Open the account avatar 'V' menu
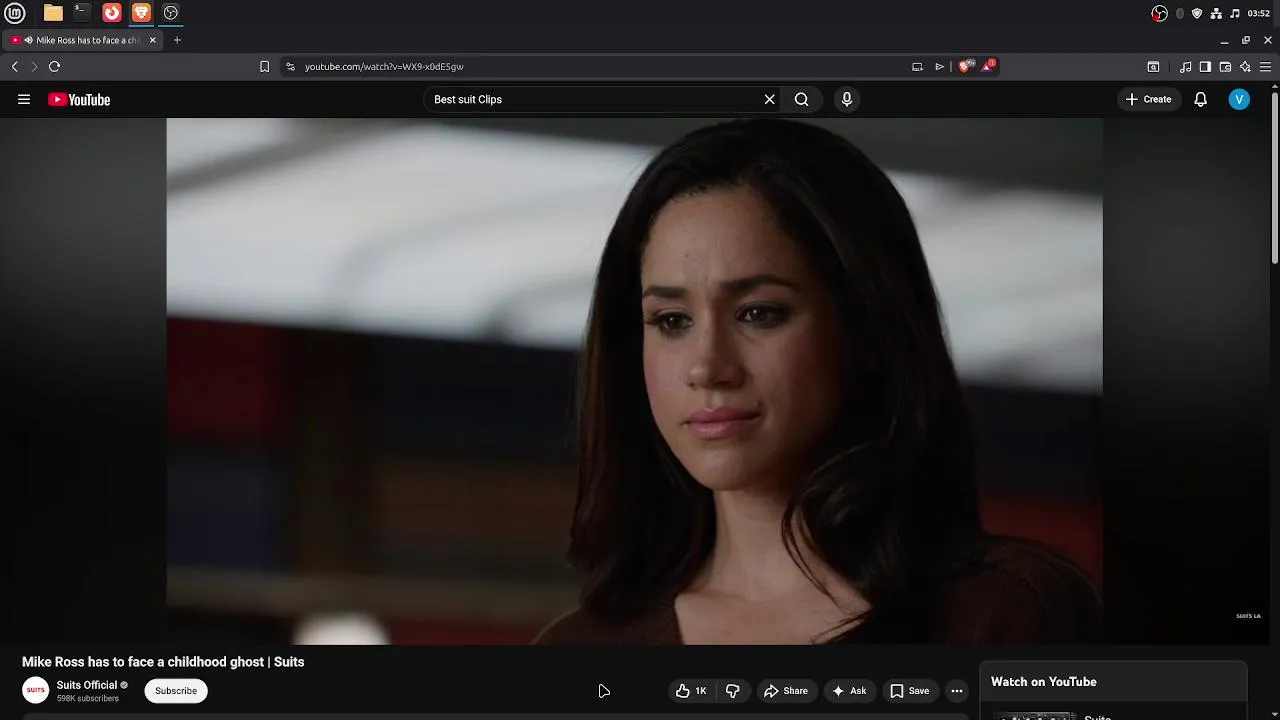The width and height of the screenshot is (1280, 720). point(1239,99)
